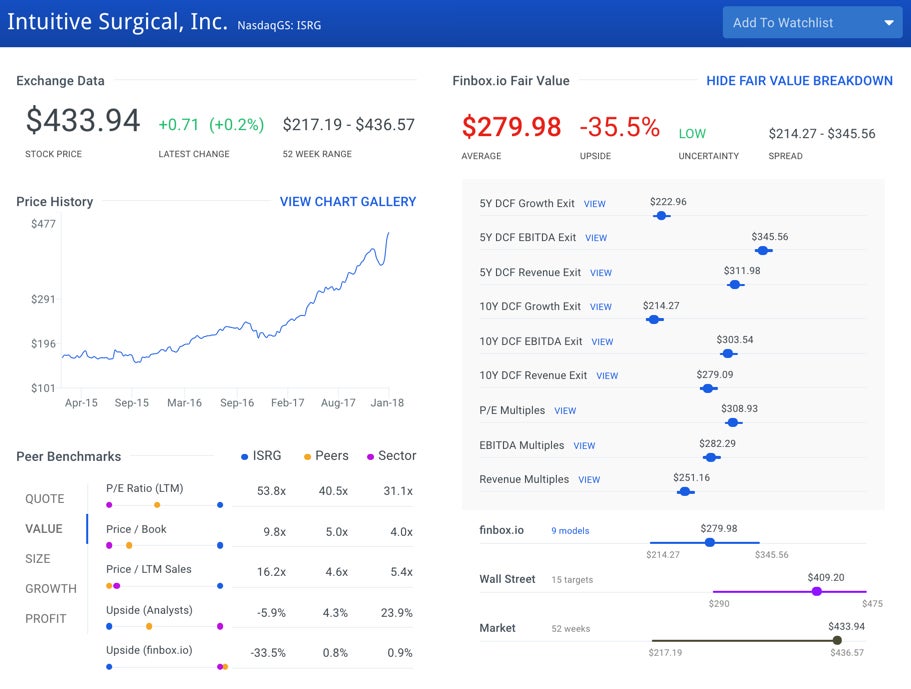Screen dimensions: 911x689
Task: Click the blue ISRG legend dot
Action: coord(245,457)
